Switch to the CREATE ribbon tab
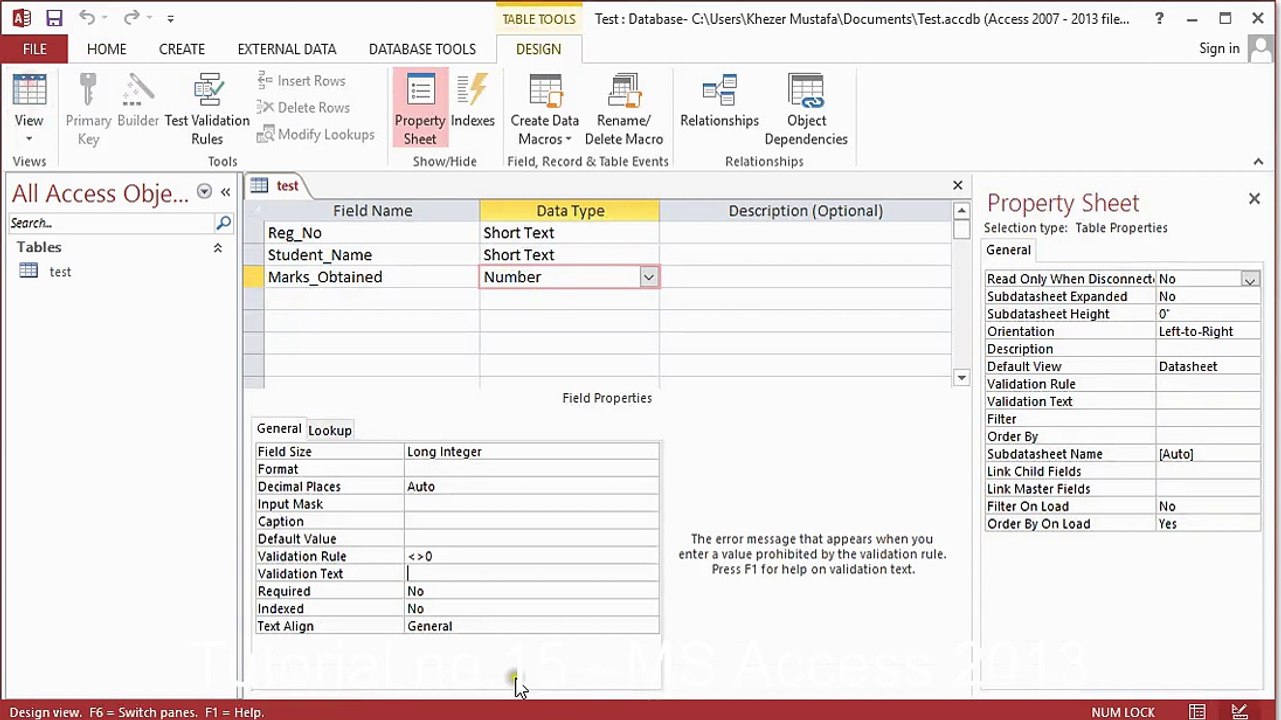The width and height of the screenshot is (1281, 720). coord(182,49)
